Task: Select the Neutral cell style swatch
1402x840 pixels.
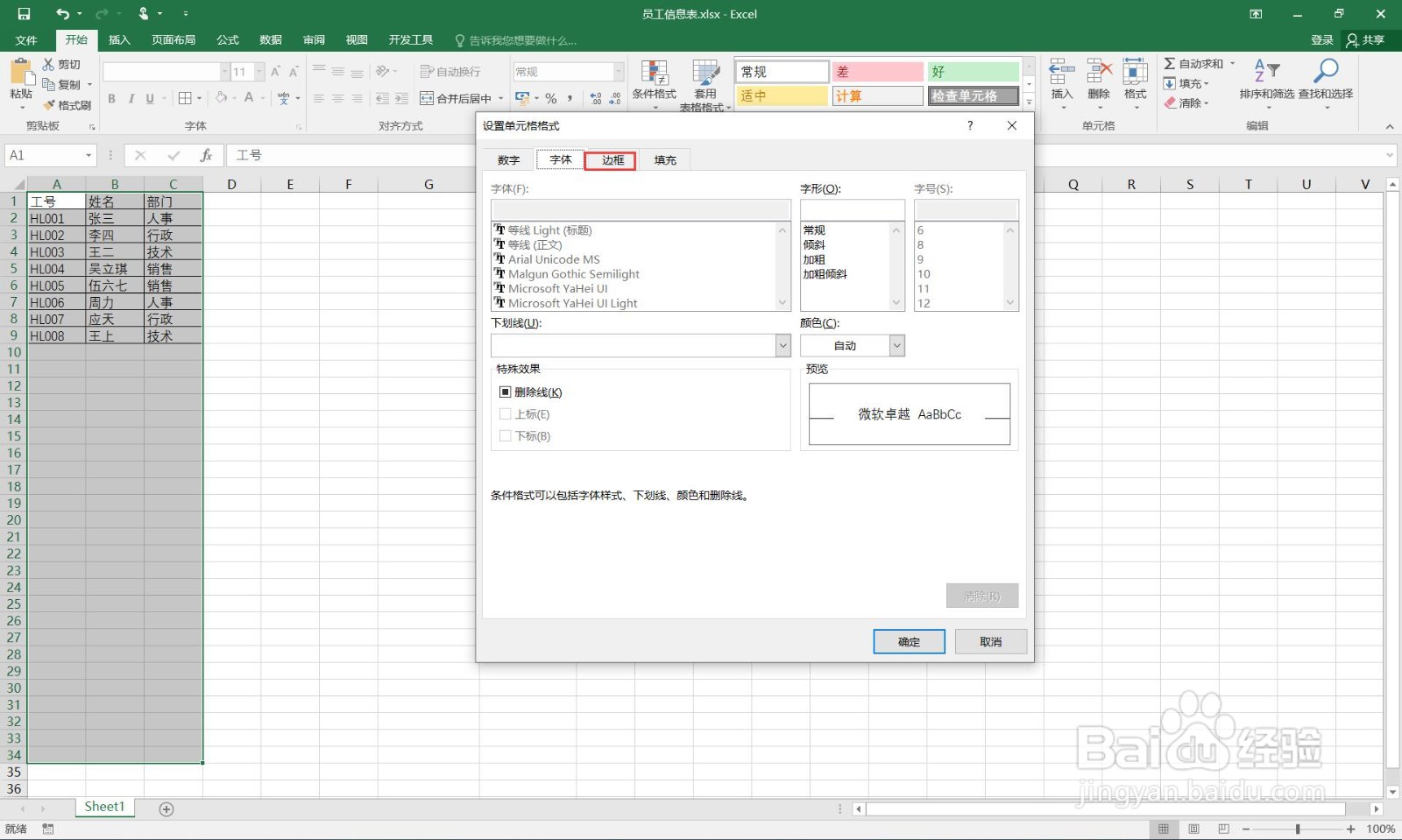Action: tap(782, 95)
